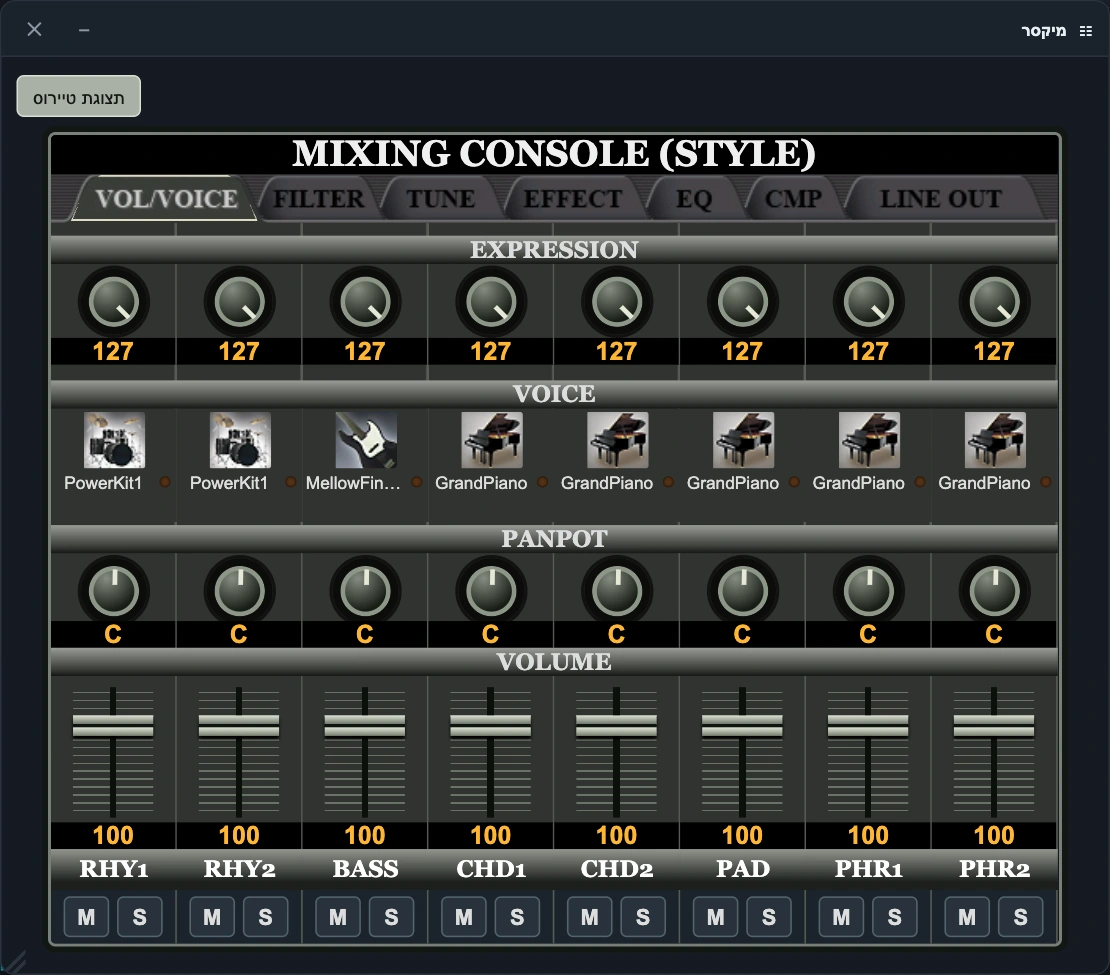
Task: Open the PAD GrandPiano voice icon
Action: [x=743, y=440]
